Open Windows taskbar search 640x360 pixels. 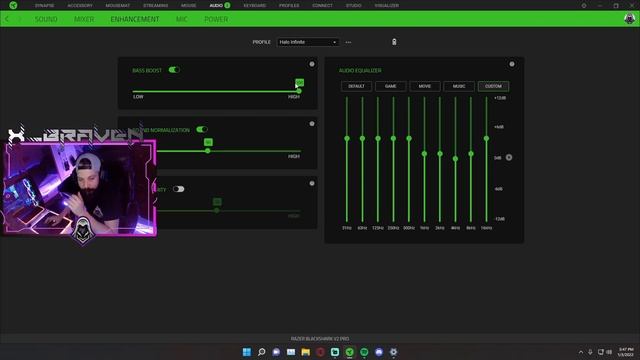(262, 352)
